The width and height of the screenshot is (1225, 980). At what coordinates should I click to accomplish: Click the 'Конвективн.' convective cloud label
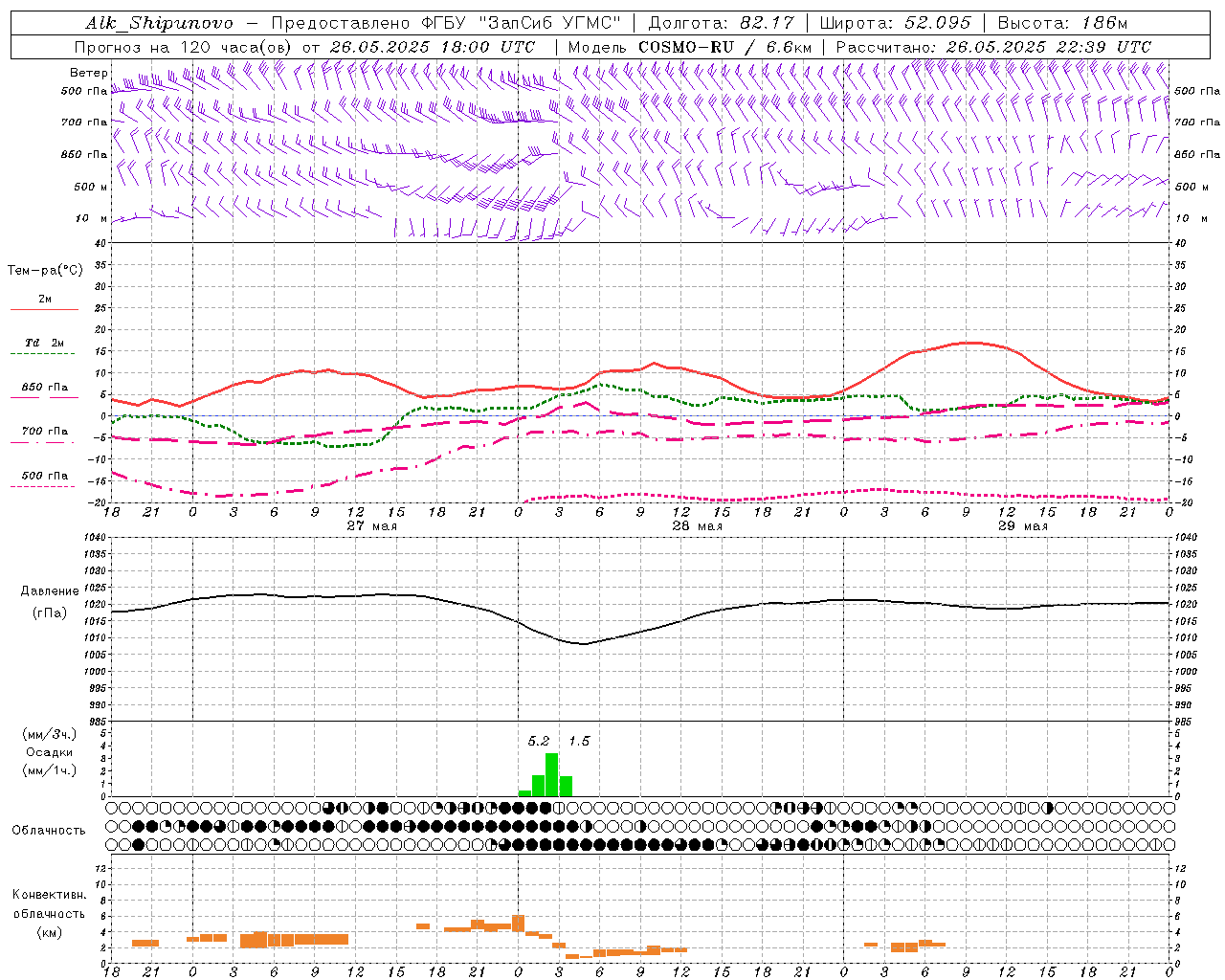49,895
